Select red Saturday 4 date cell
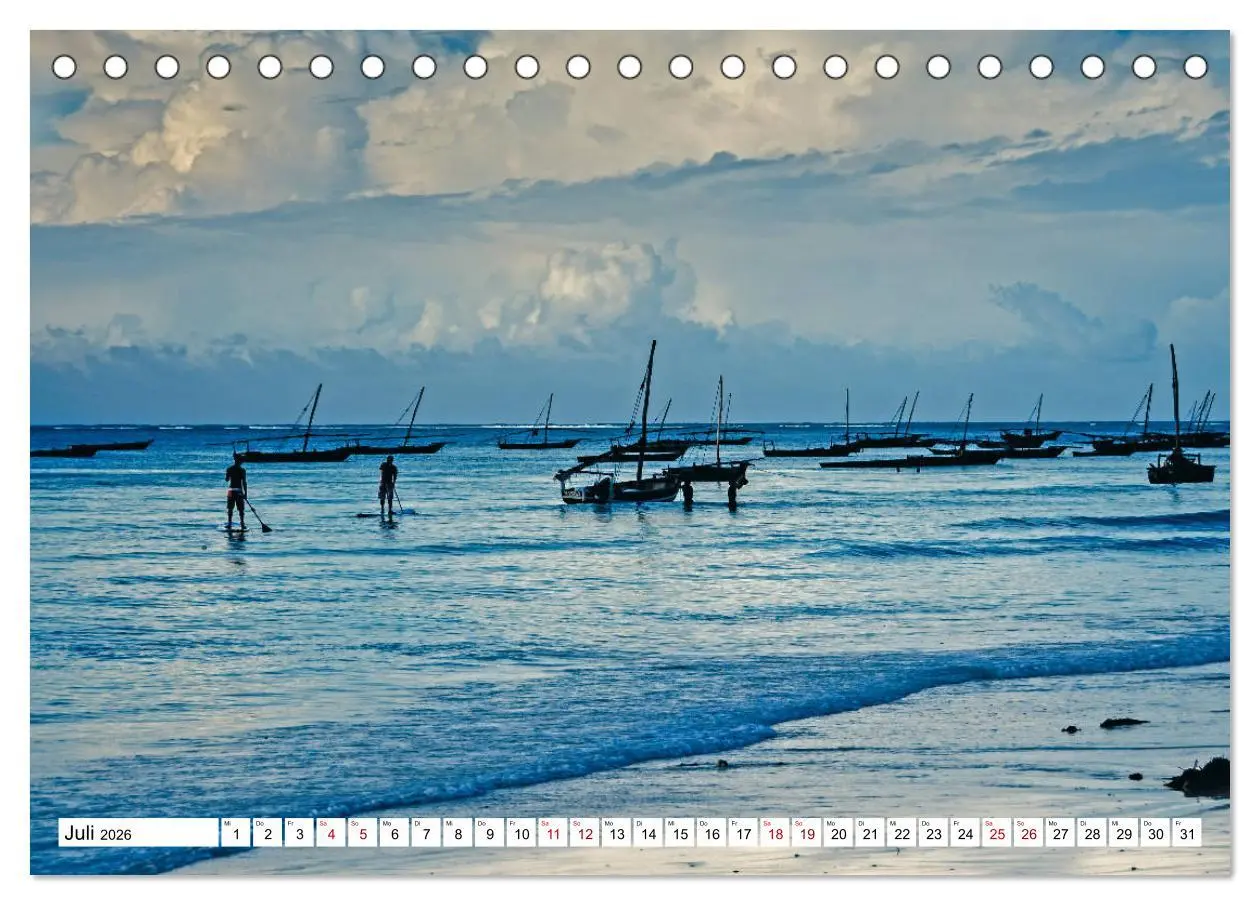This screenshot has width=1260, height=905. pyautogui.click(x=331, y=833)
